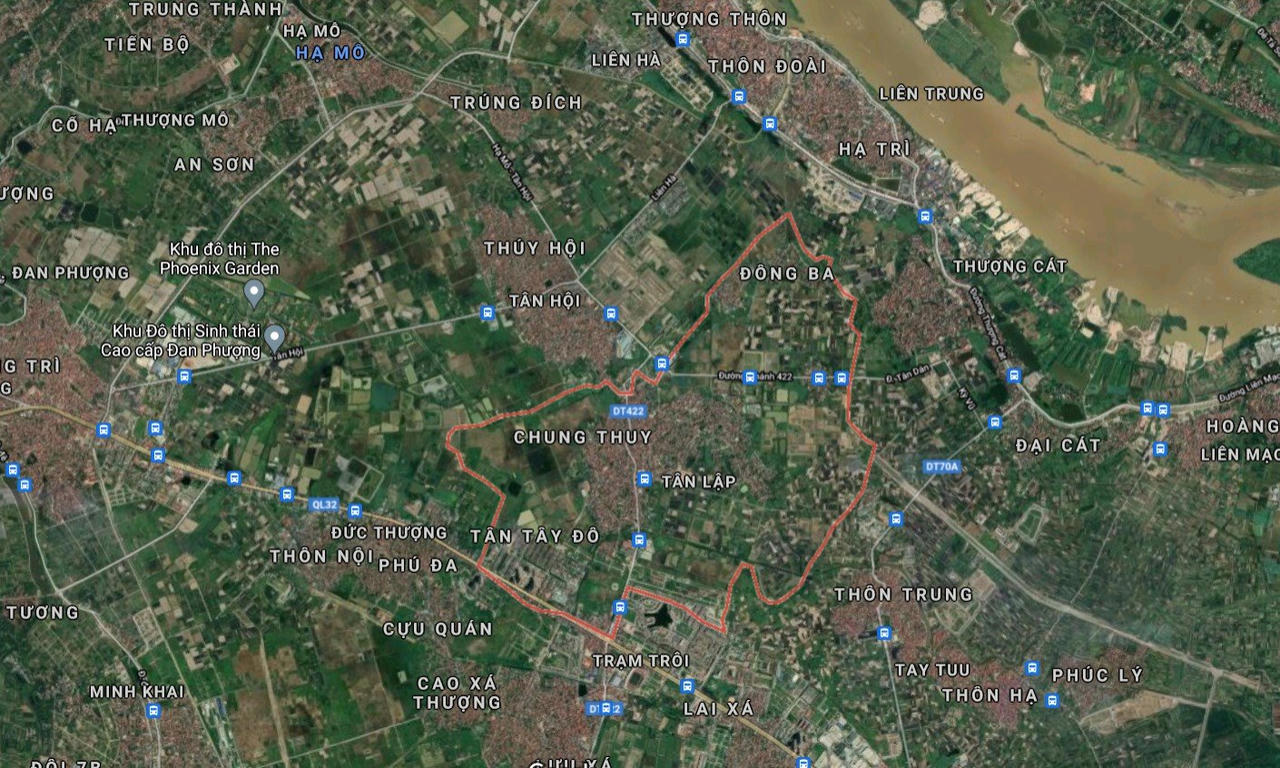Select the Đông Ba area label
The width and height of the screenshot is (1280, 768).
pyautogui.click(x=788, y=273)
